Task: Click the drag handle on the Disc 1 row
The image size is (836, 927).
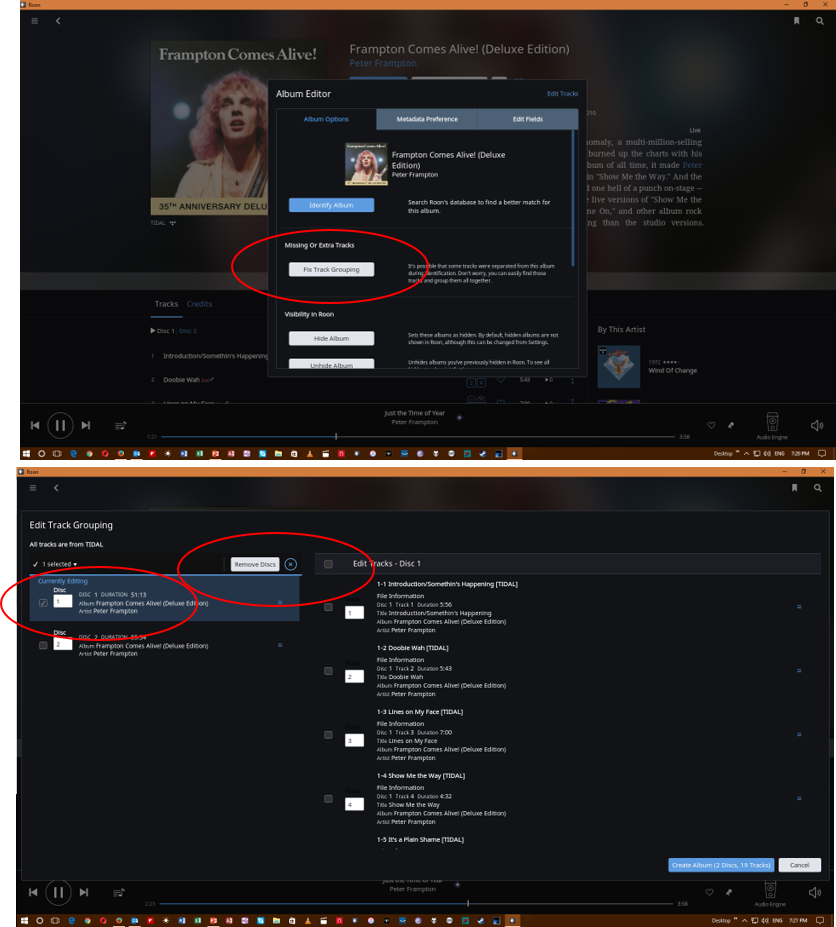Action: (280, 602)
